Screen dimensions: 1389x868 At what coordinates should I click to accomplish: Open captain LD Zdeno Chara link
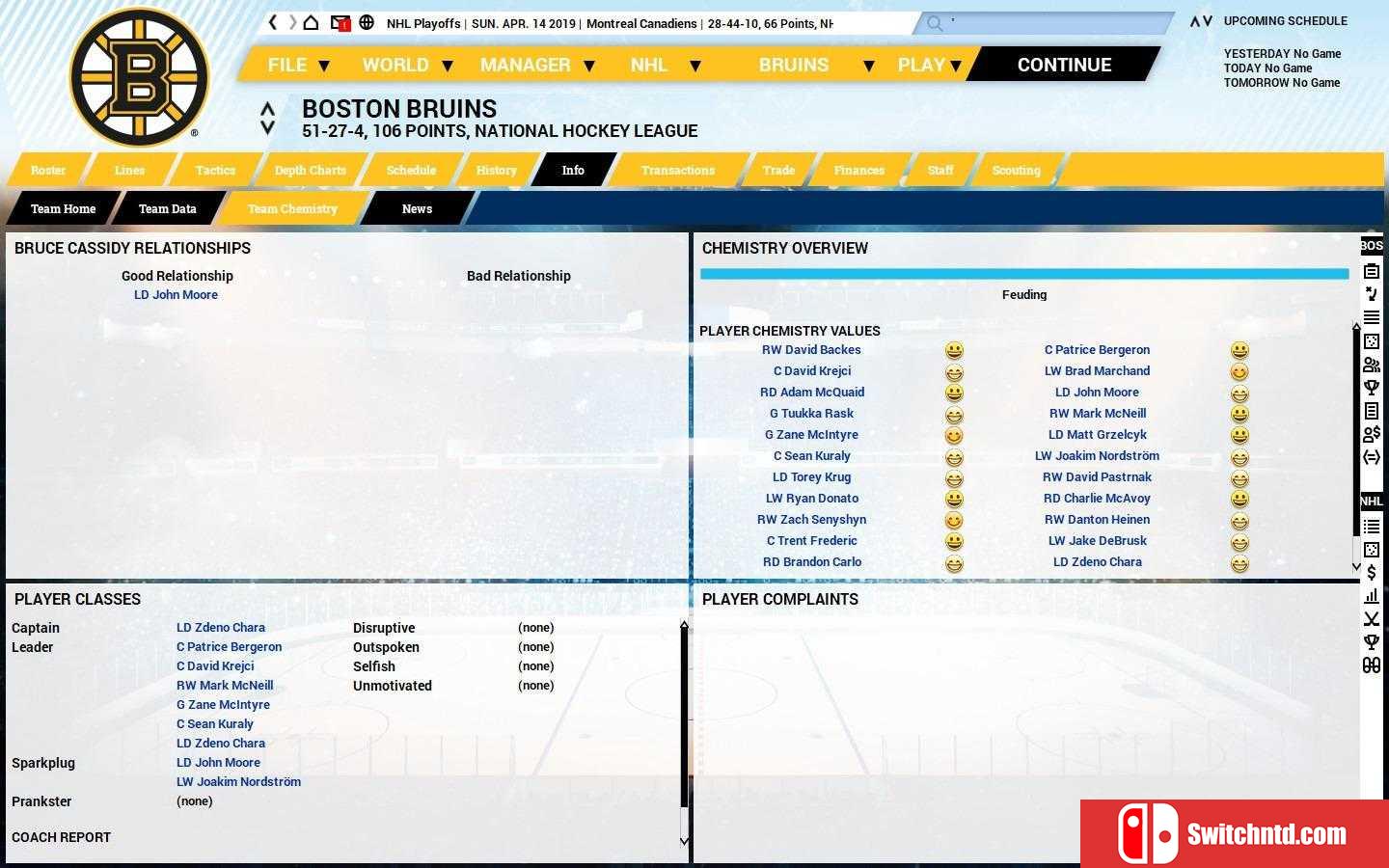221,628
